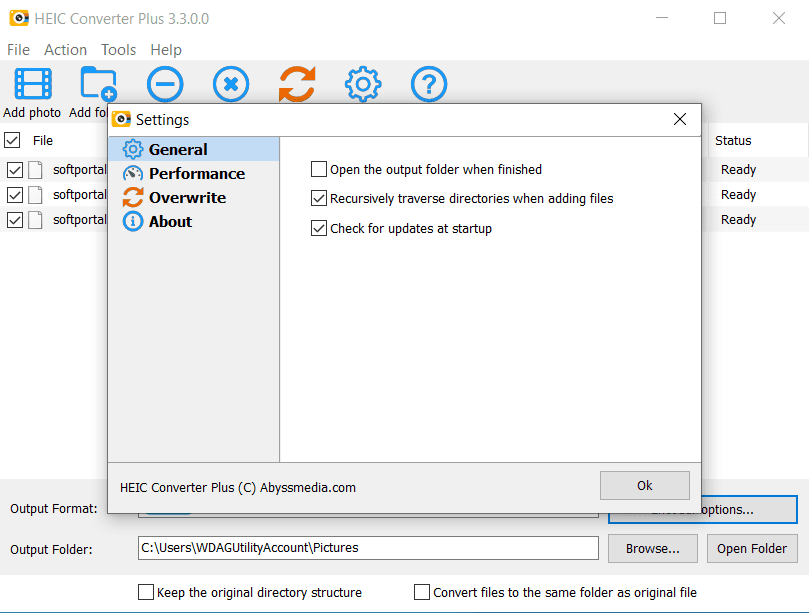Click the Overwrite orange arrows icon
The height and width of the screenshot is (613, 809).
133,197
